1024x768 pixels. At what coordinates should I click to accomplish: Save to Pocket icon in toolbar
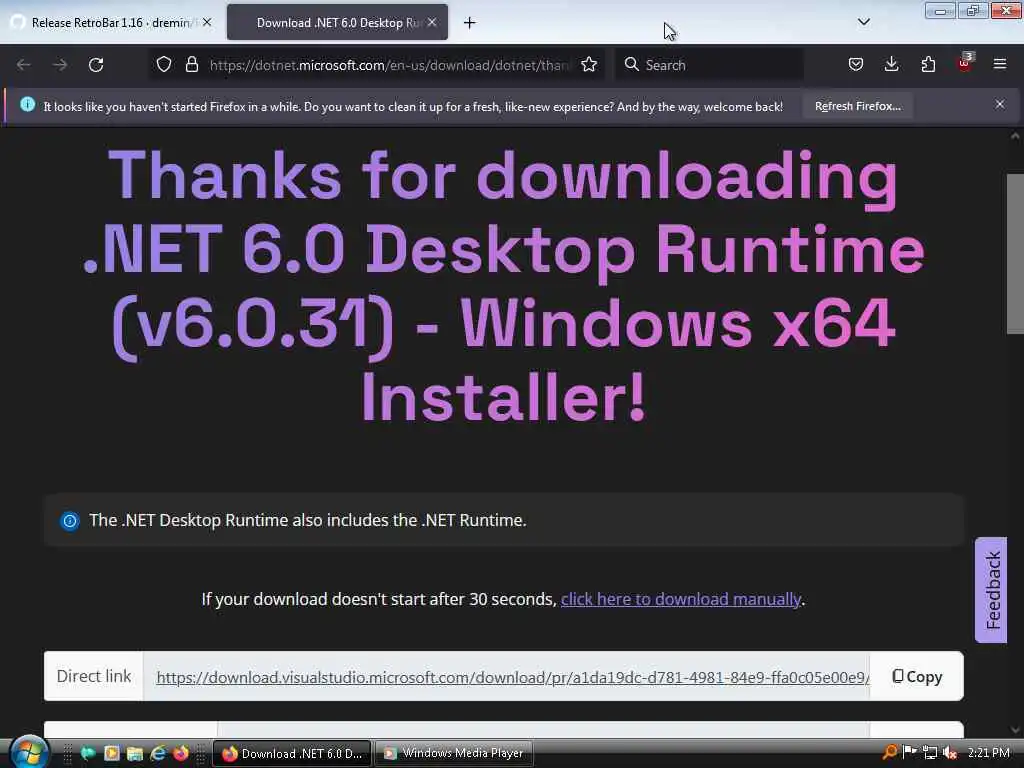(x=856, y=64)
